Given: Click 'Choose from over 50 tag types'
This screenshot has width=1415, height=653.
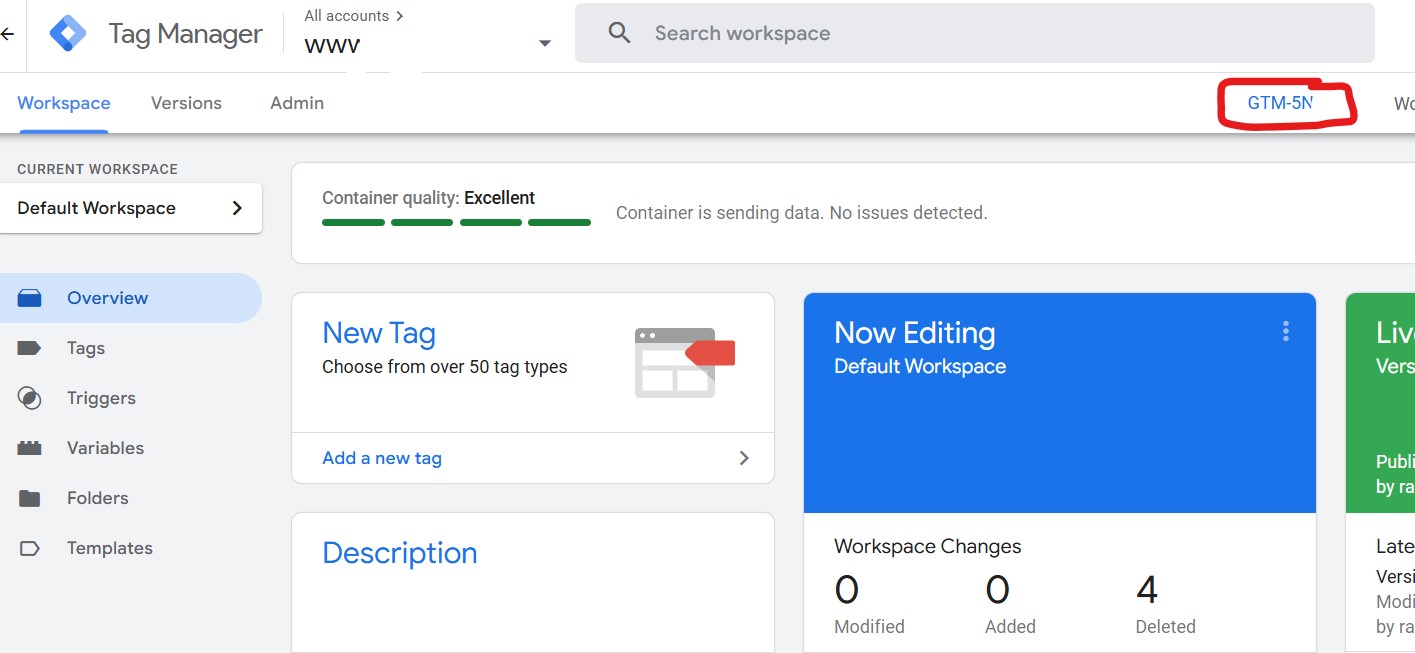Looking at the screenshot, I should (445, 367).
